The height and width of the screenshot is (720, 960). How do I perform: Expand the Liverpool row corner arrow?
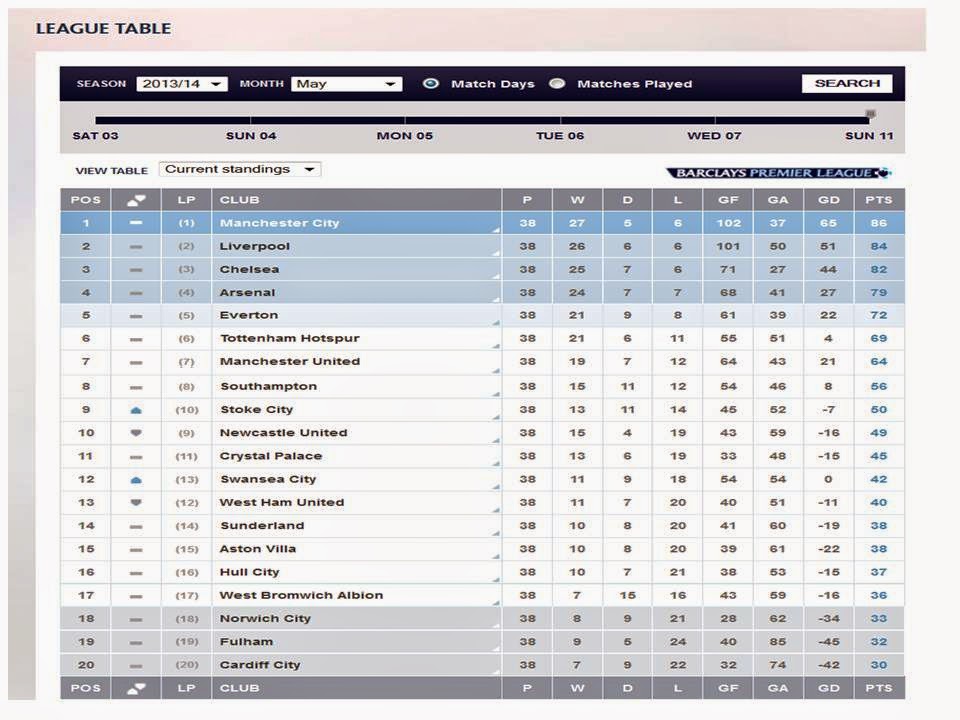click(496, 253)
